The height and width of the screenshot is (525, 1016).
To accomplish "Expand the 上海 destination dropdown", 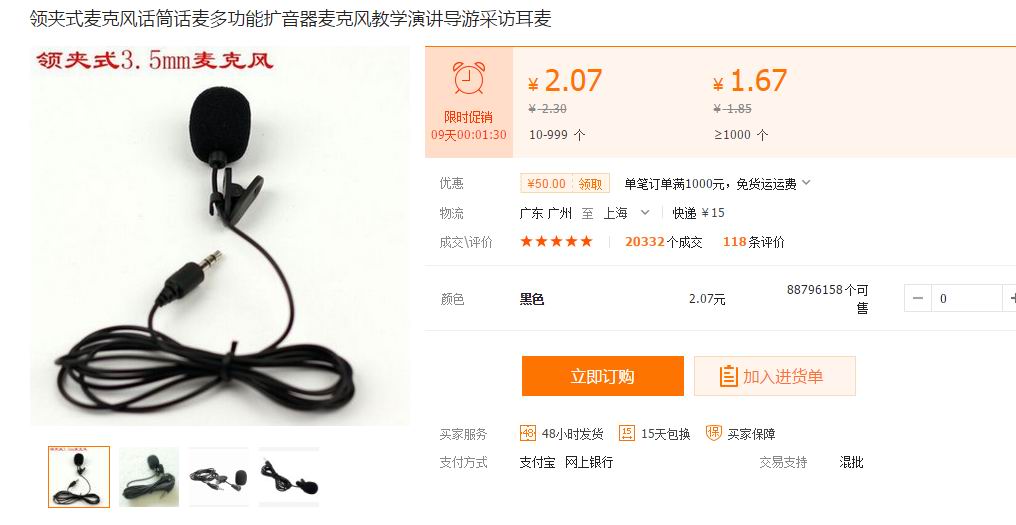I will [x=645, y=213].
